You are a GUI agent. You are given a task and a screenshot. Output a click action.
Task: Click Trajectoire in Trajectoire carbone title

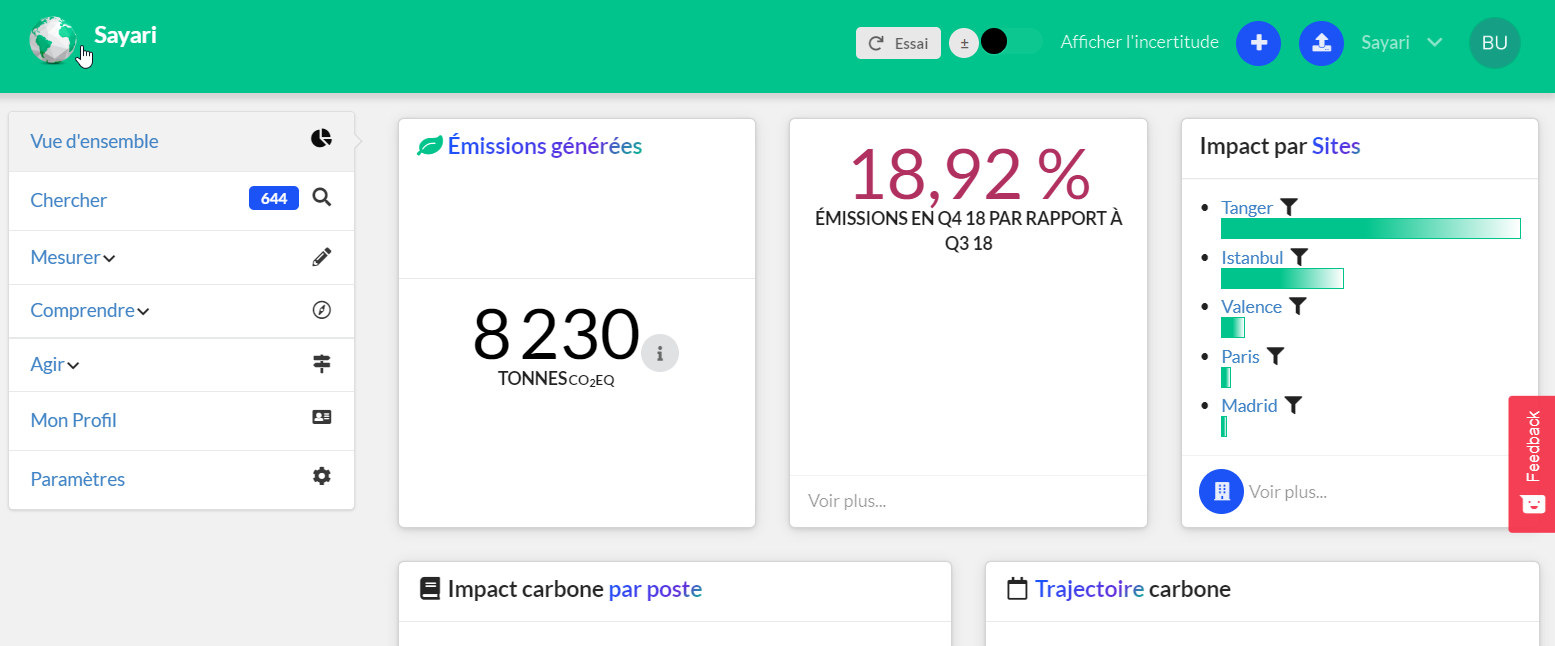click(x=1089, y=589)
